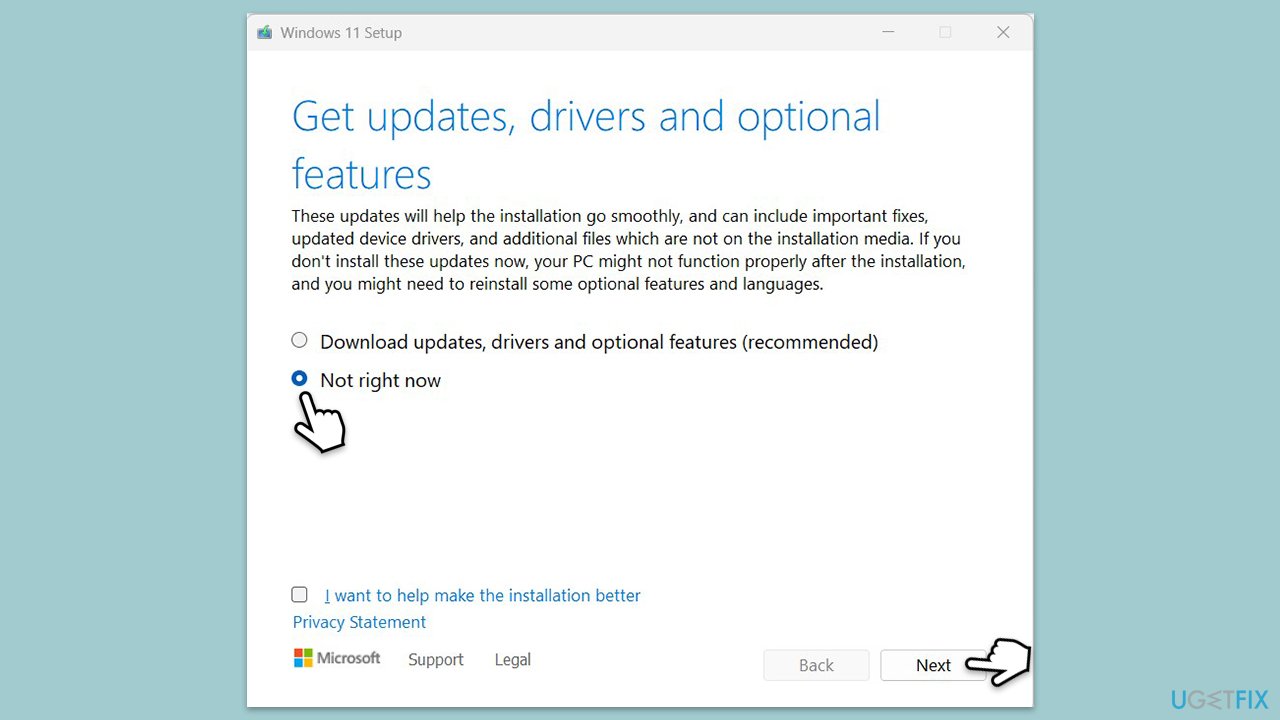Minimize the Windows 11 Setup window
The height and width of the screenshot is (720, 1280).
pyautogui.click(x=888, y=32)
